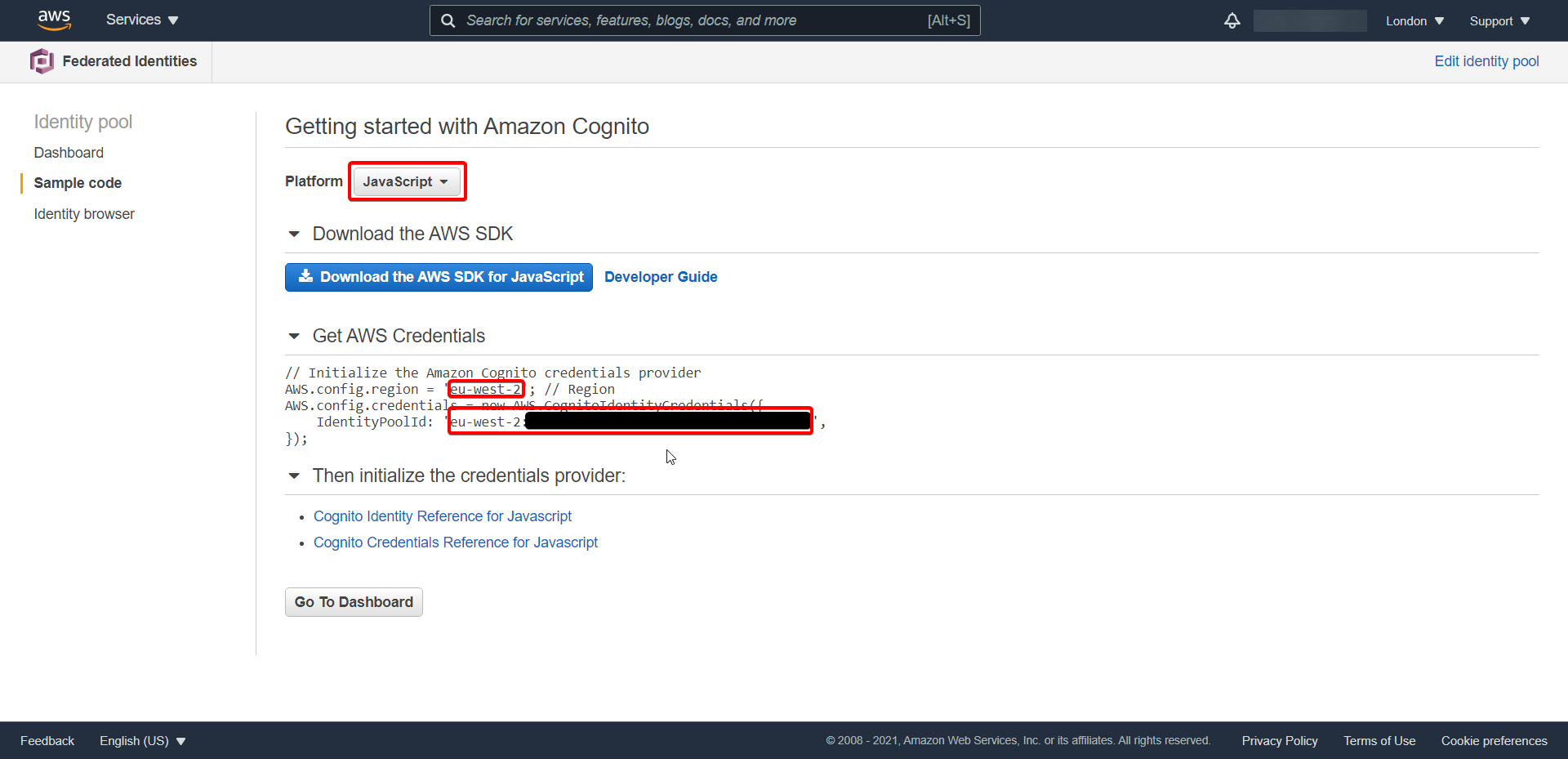Open the Developer Guide
This screenshot has height=759, width=1568.
[x=661, y=277]
